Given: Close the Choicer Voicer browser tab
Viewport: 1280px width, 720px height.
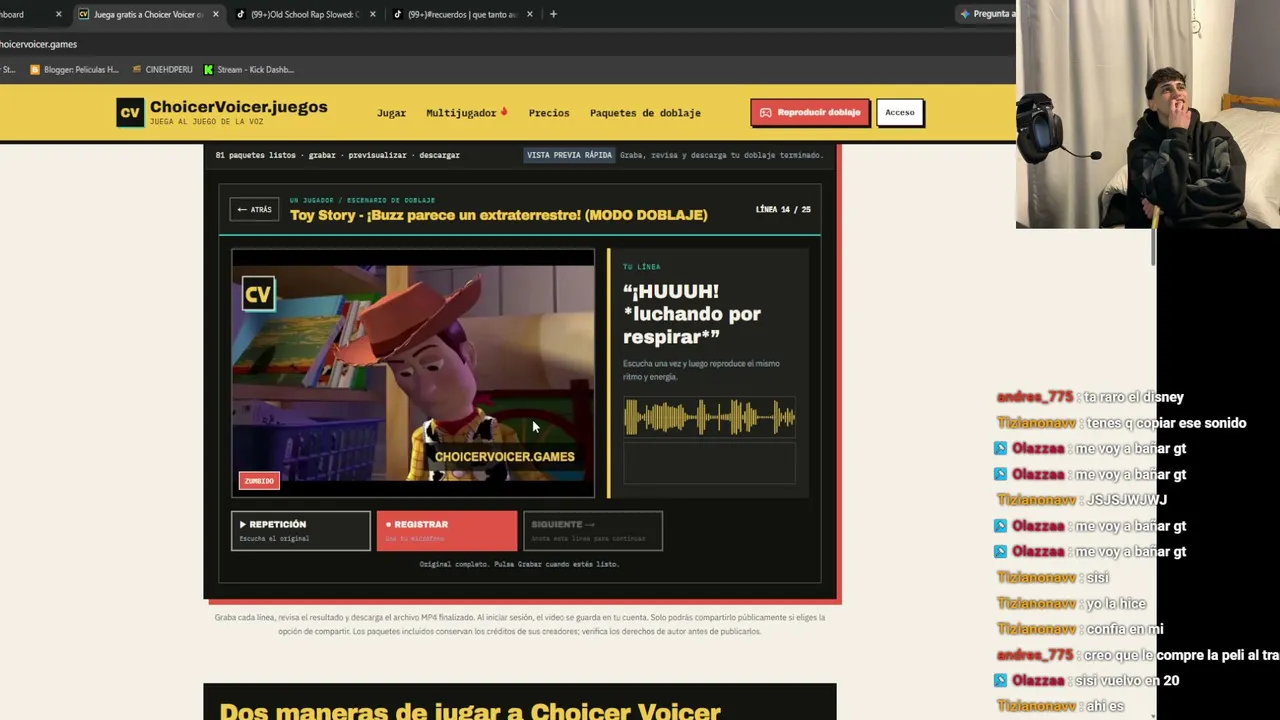Looking at the screenshot, I should click(x=215, y=14).
